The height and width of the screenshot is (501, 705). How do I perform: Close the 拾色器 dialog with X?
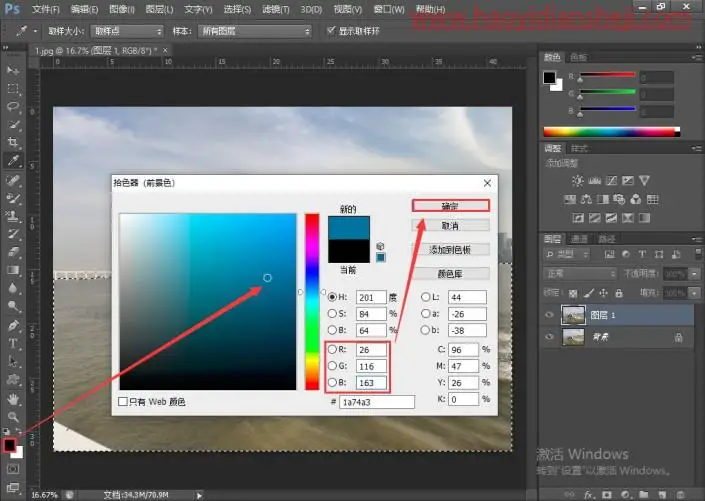point(487,183)
